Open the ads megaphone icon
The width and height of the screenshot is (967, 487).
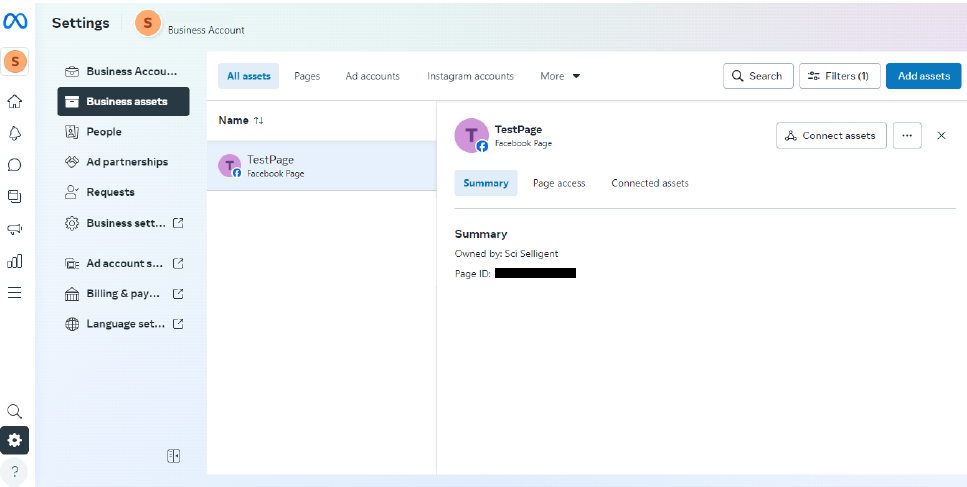pos(15,229)
